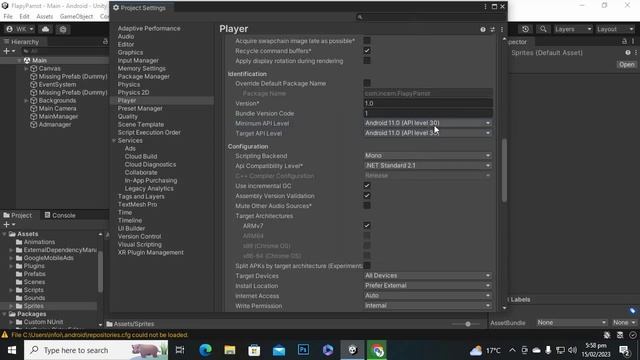Open the Layers dropdown
The width and height of the screenshot is (640, 360).
[573, 29]
